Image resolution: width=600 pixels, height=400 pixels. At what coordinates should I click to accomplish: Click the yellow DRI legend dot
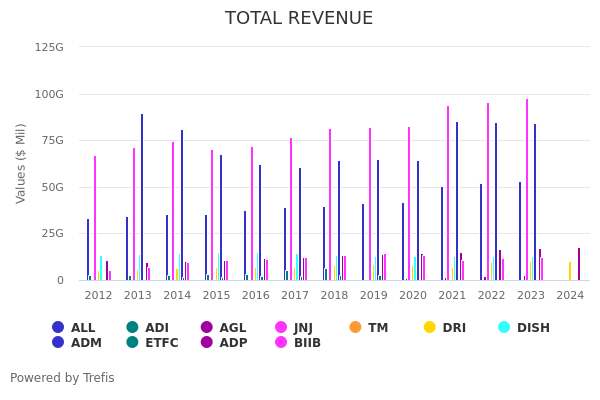tap(430, 328)
